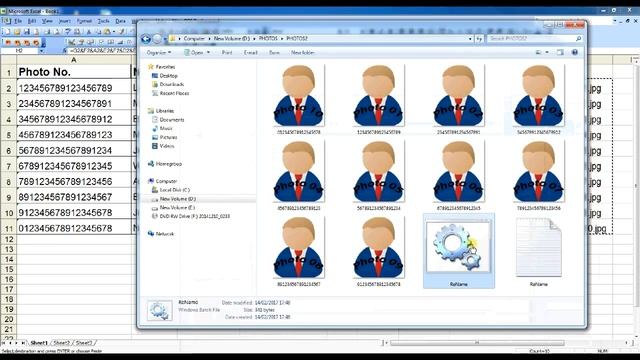Switch to Sheet2 tab in Excel
Image resolution: width=640 pixels, height=360 pixels.
62,343
